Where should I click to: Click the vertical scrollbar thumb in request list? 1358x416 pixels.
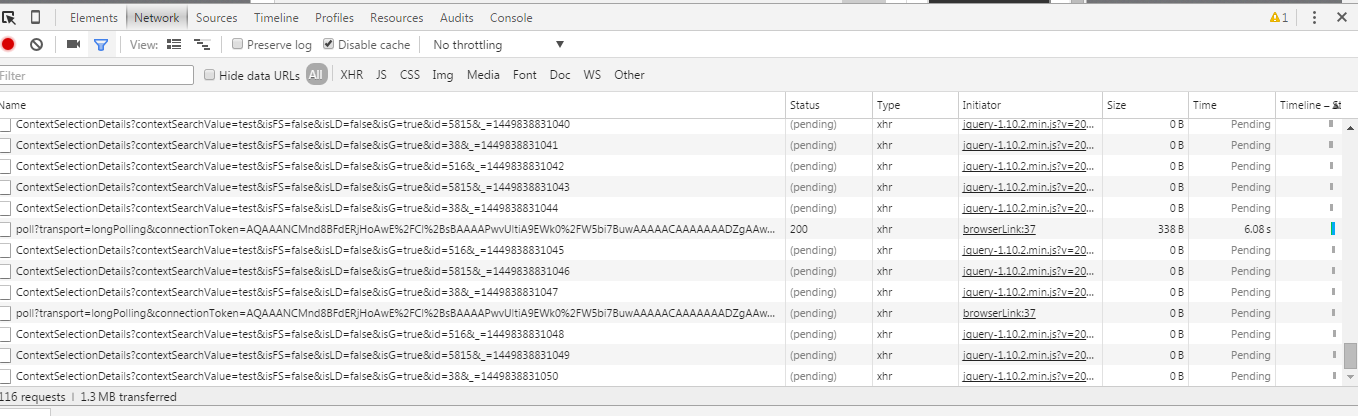[x=1350, y=356]
